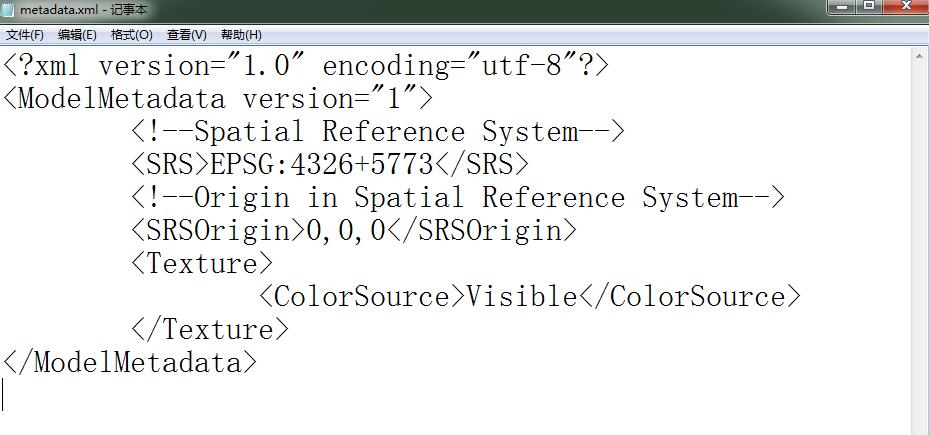Click the Spatial Reference System comment line
Viewport: 929px width, 435px height.
(378, 132)
